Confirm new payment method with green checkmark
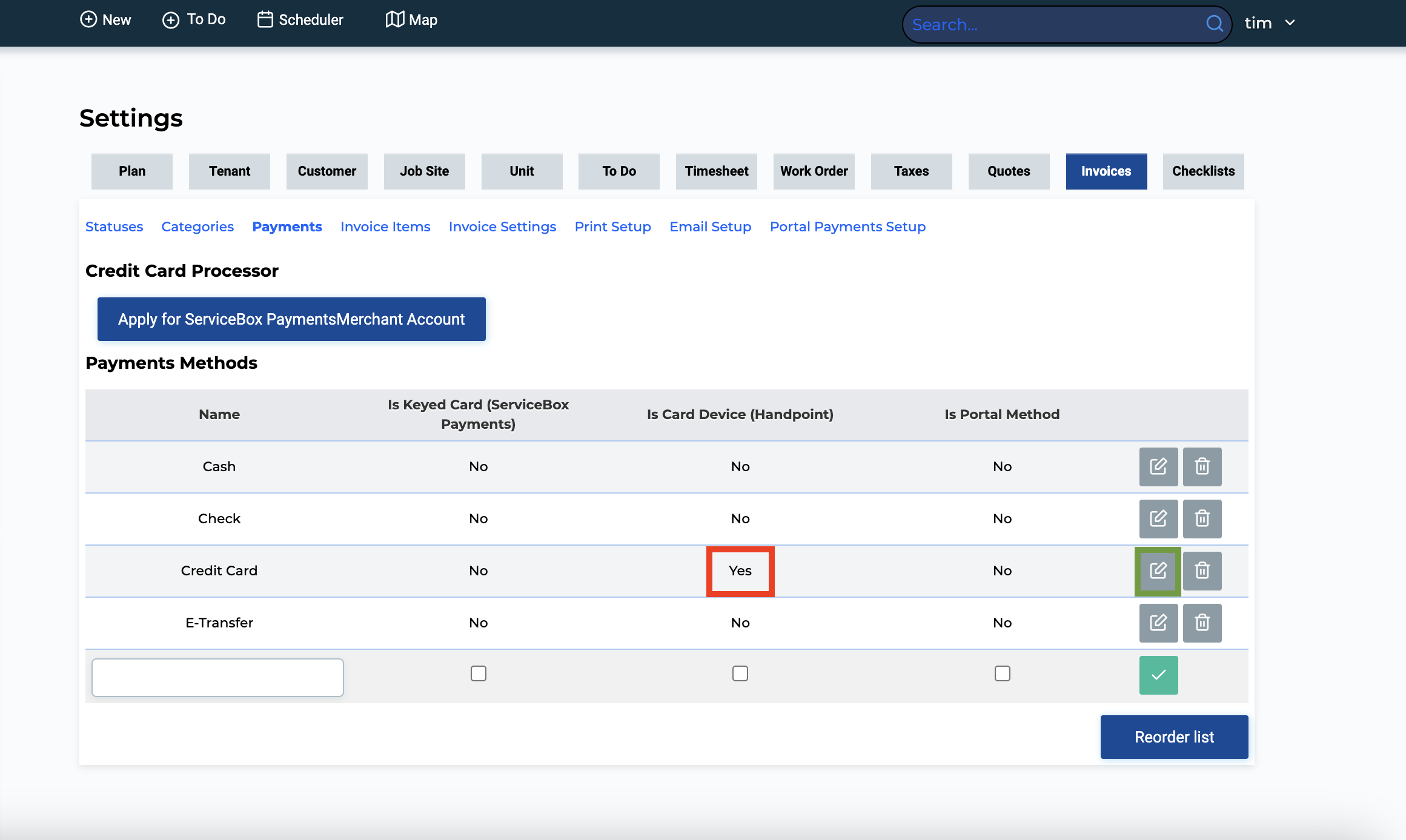 pyautogui.click(x=1158, y=675)
